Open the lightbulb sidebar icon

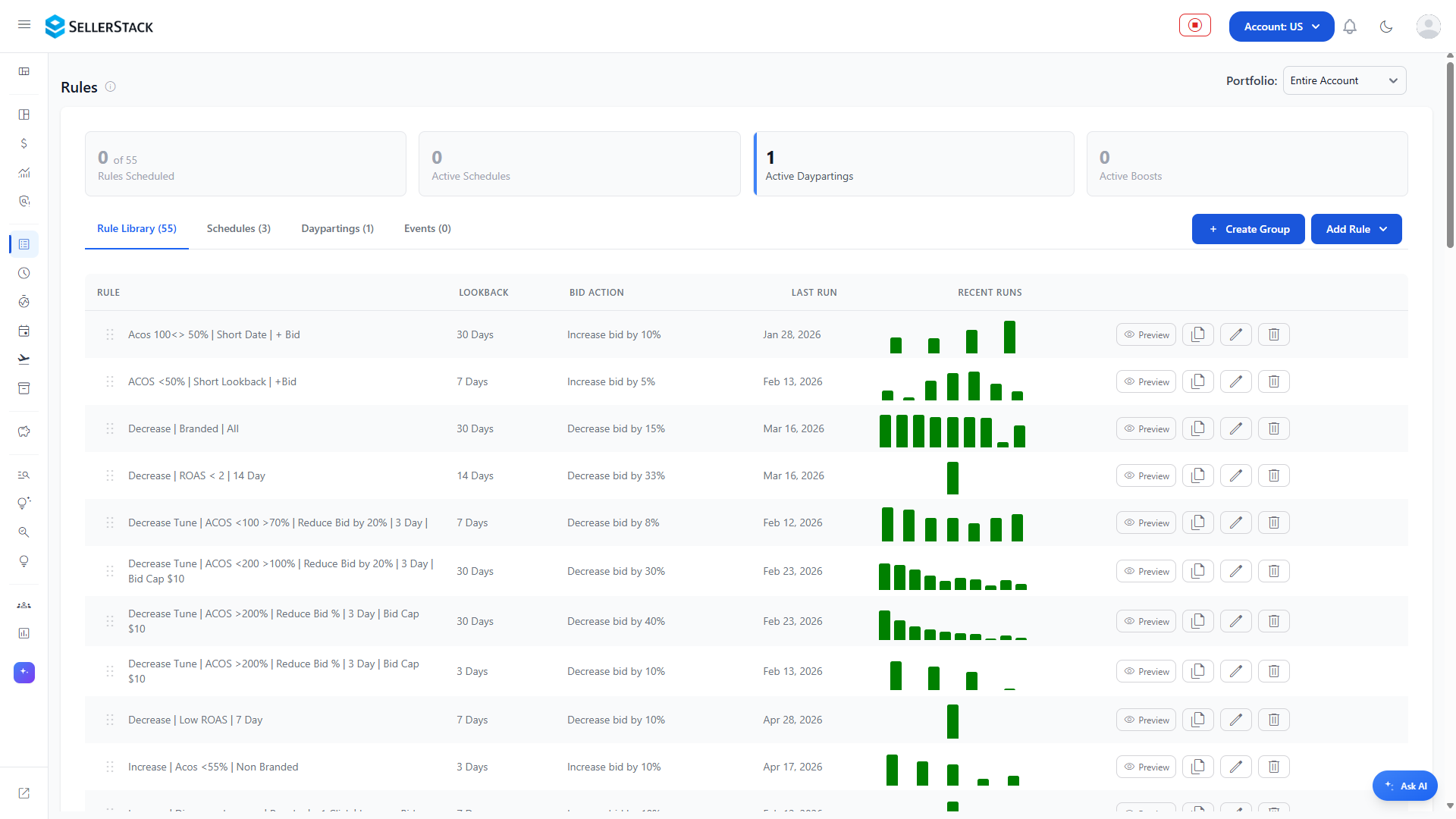coord(24,561)
